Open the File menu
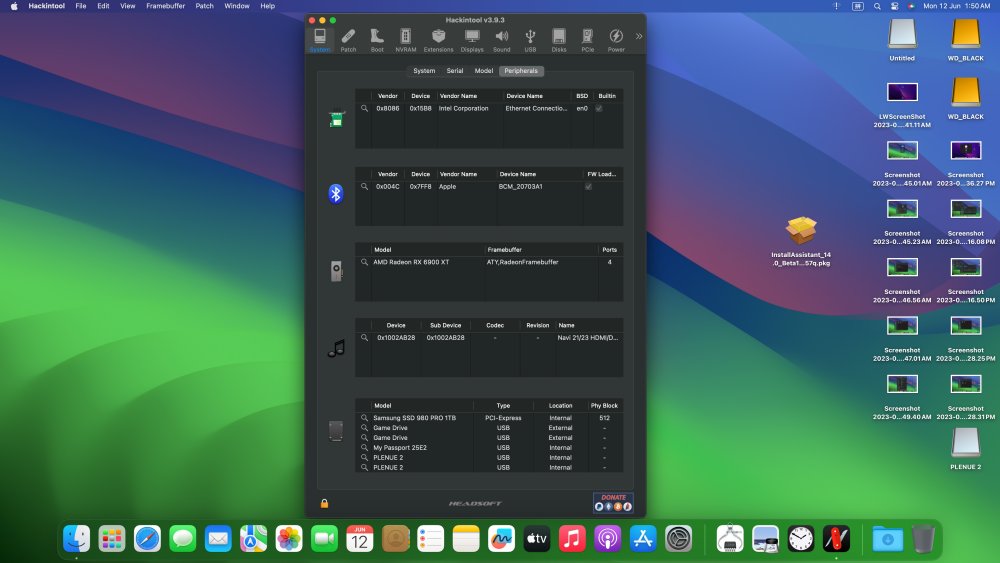 (81, 6)
